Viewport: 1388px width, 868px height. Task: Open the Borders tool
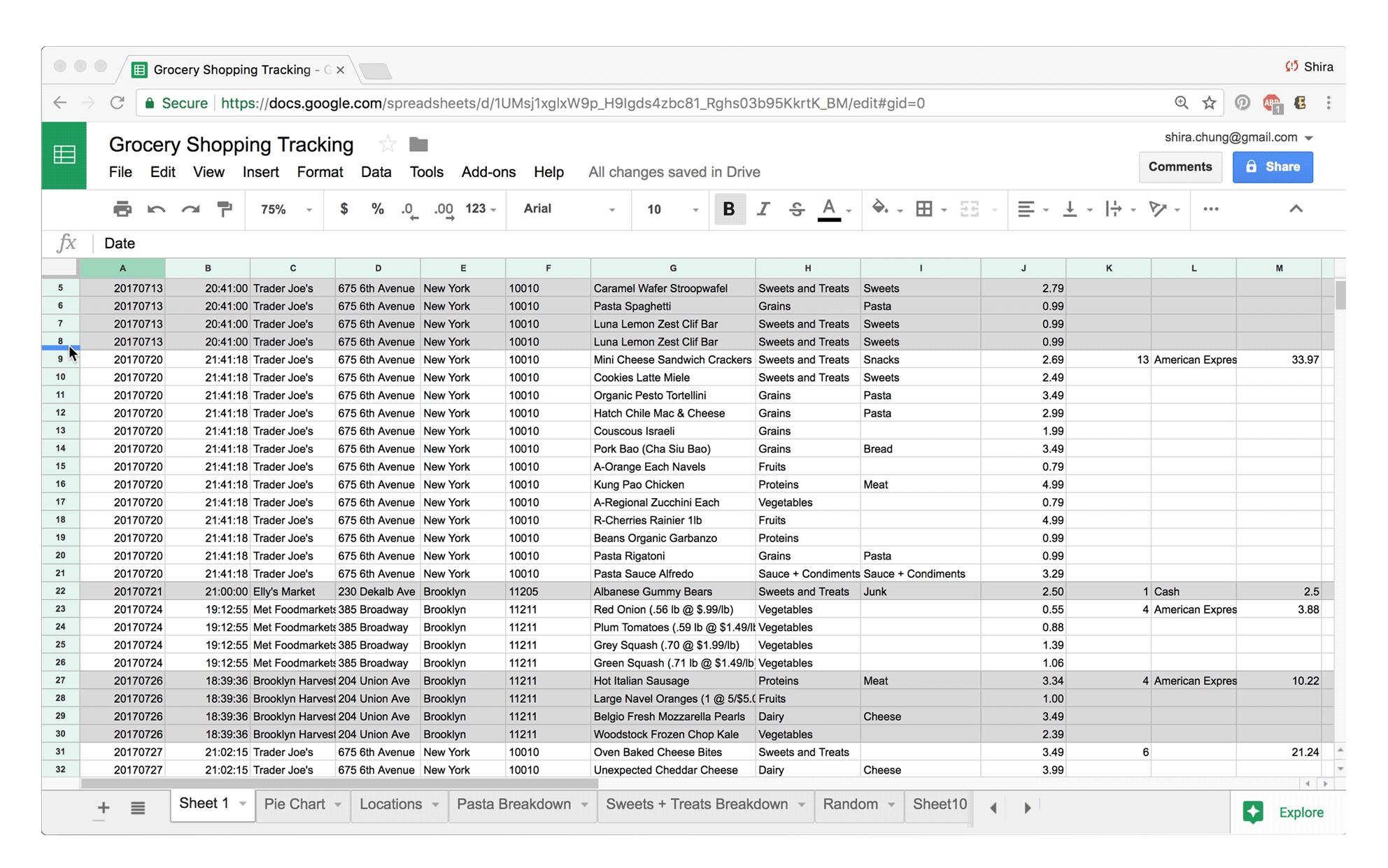point(926,209)
